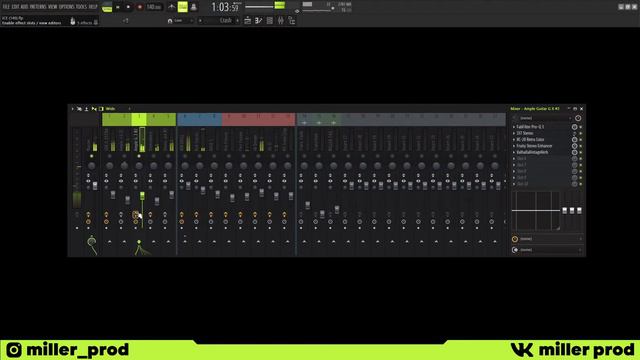Screen dimensions: 640x360
Task: Open the ValhallaVintageVerb effect
Action: (x=532, y=152)
